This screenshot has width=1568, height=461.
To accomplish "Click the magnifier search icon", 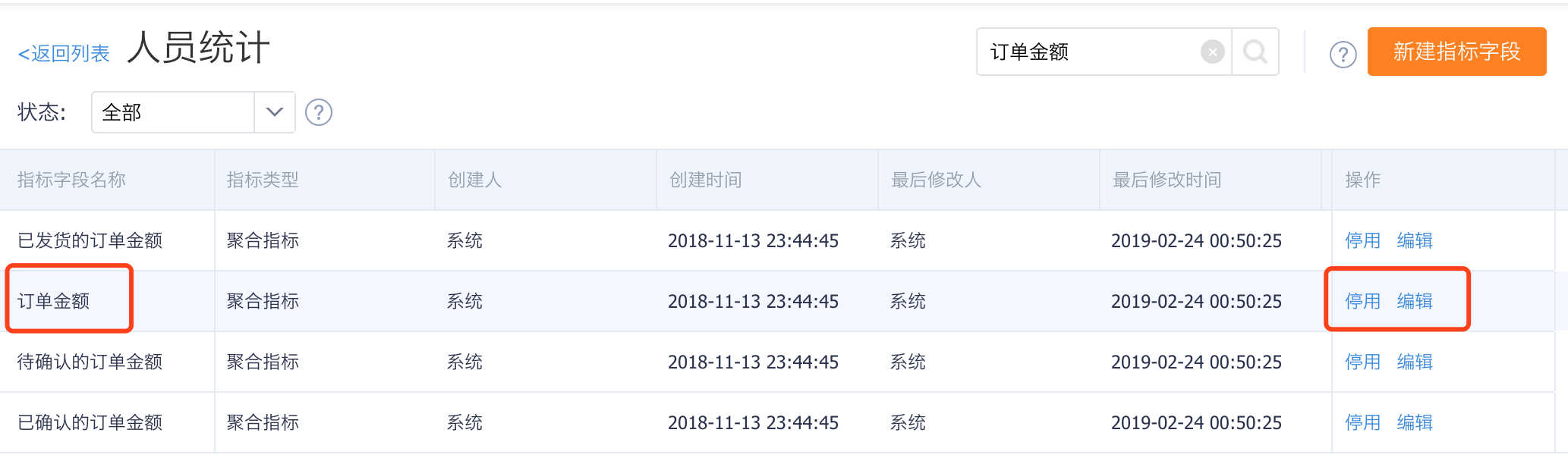I will pos(1255,52).
